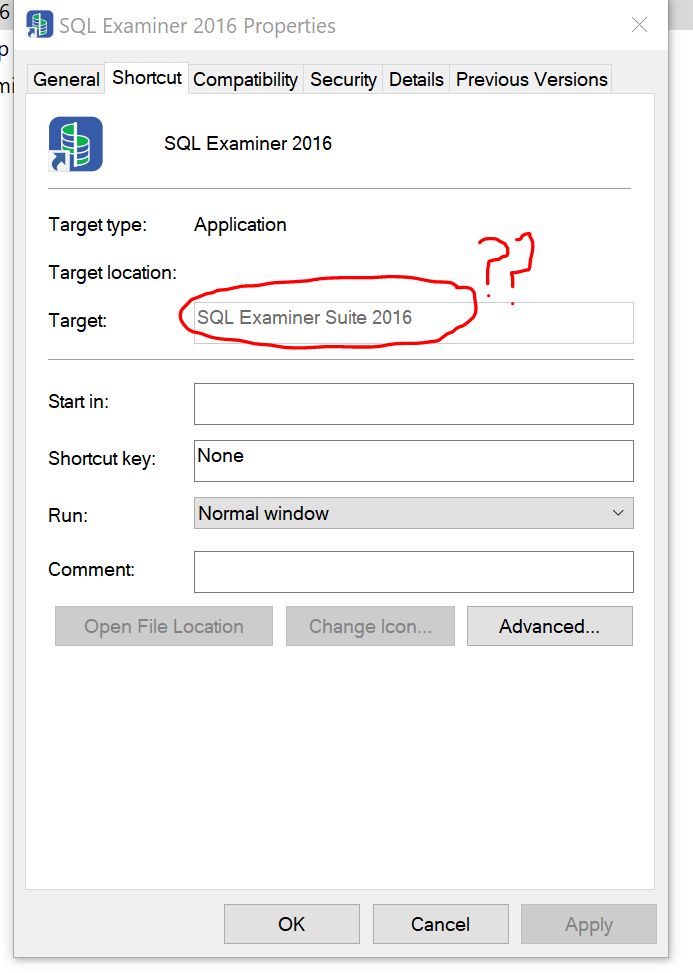
Task: Confirm with the OK button
Action: (292, 924)
